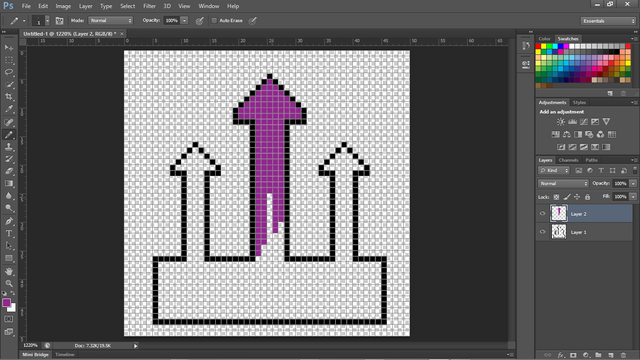Open the Timeline tab
The image size is (640, 360).
pyautogui.click(x=64, y=354)
